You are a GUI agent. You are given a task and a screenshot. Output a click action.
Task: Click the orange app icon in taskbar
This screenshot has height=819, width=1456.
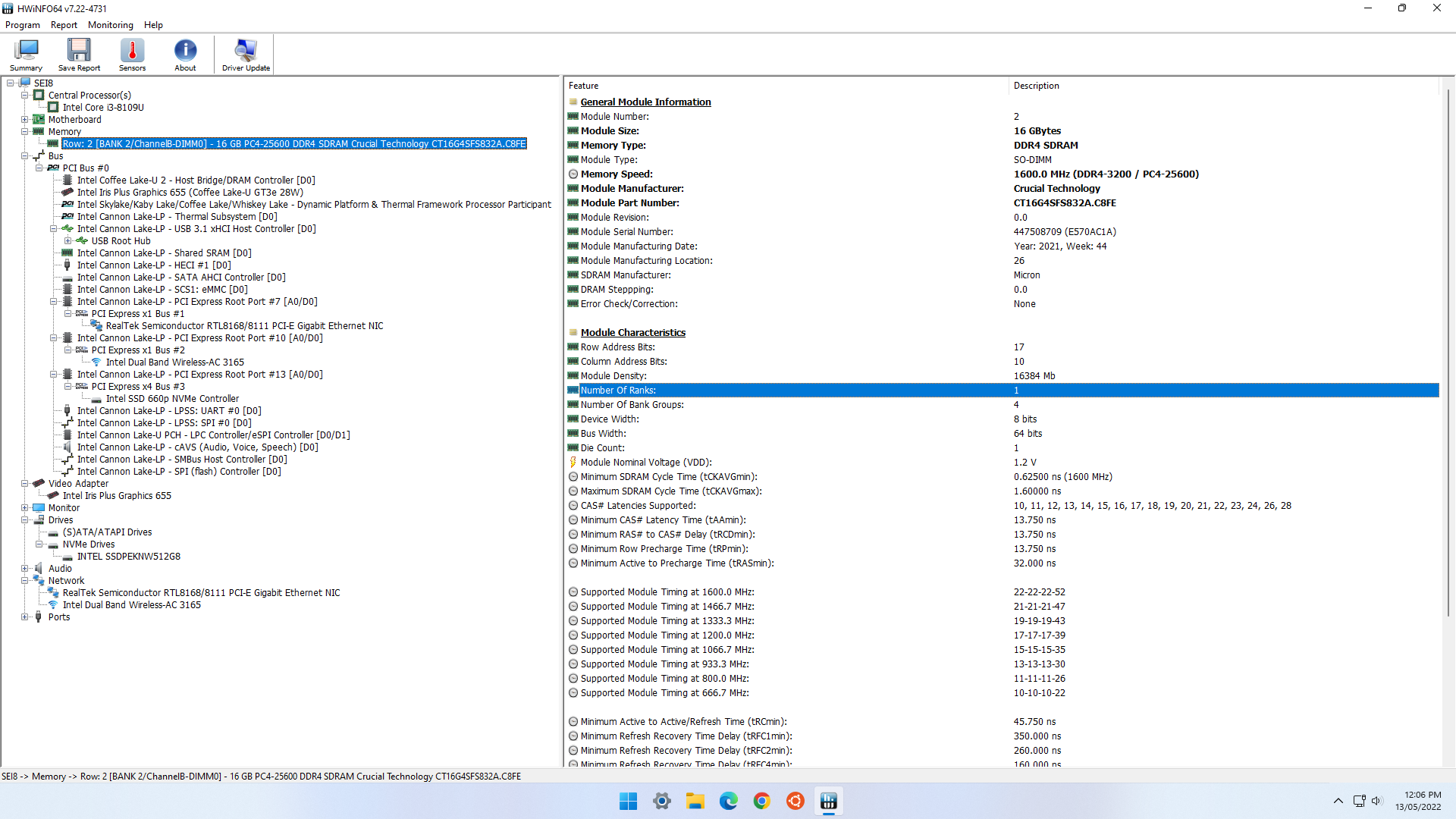click(795, 802)
